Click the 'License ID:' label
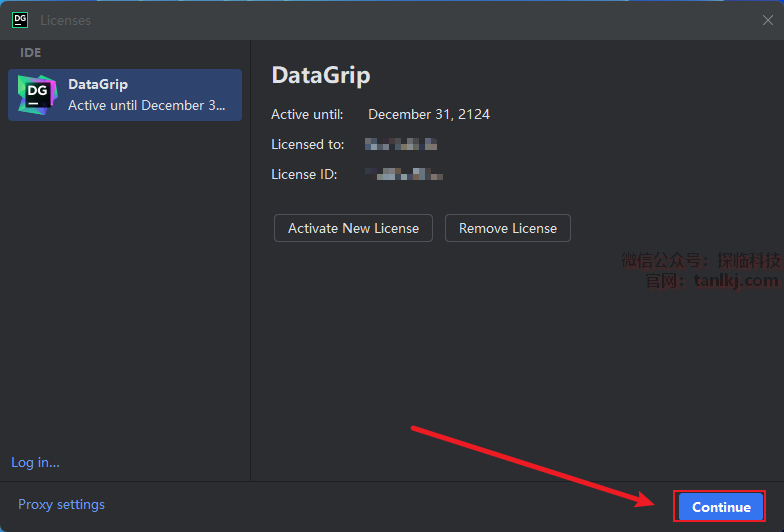 [x=304, y=174]
